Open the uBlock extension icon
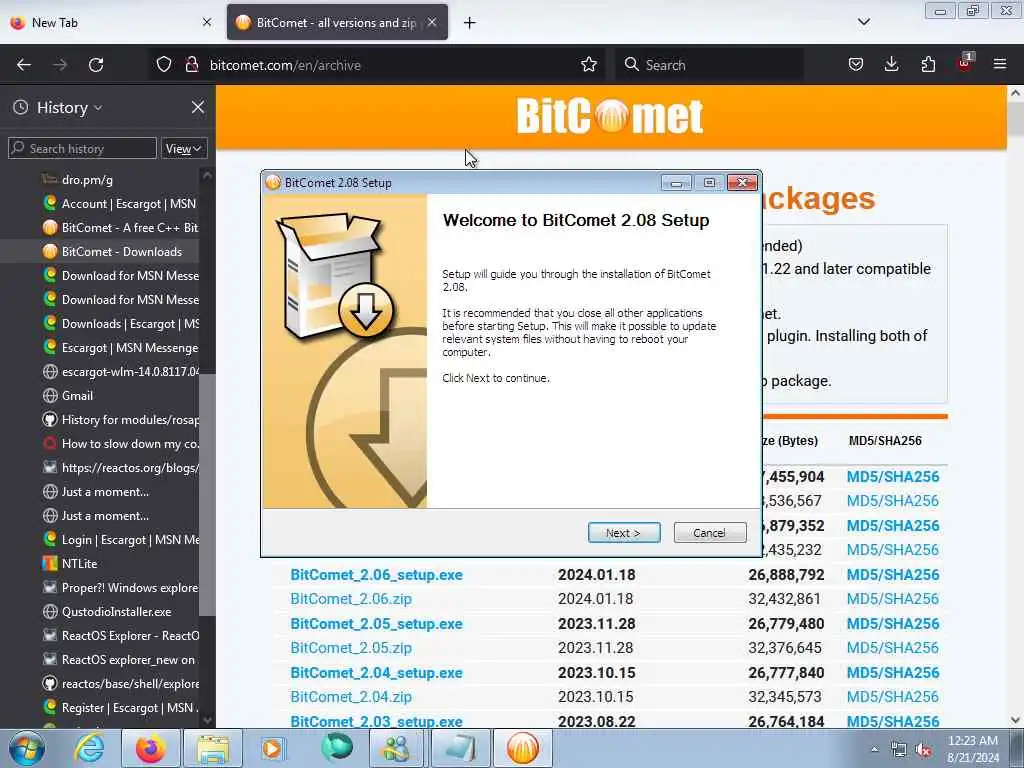Viewport: 1024px width, 768px height. [x=965, y=63]
